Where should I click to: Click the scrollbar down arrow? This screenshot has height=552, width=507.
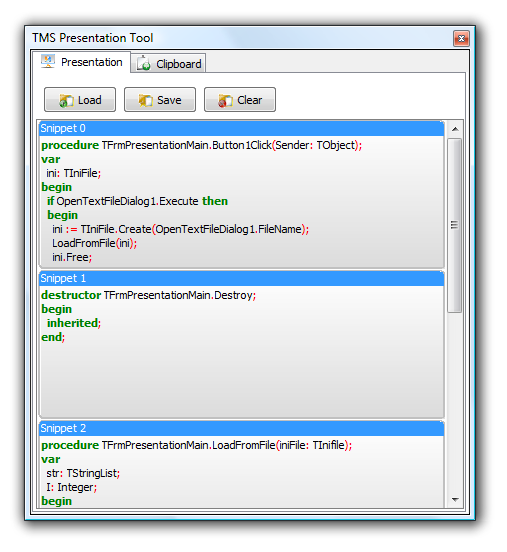(x=455, y=500)
